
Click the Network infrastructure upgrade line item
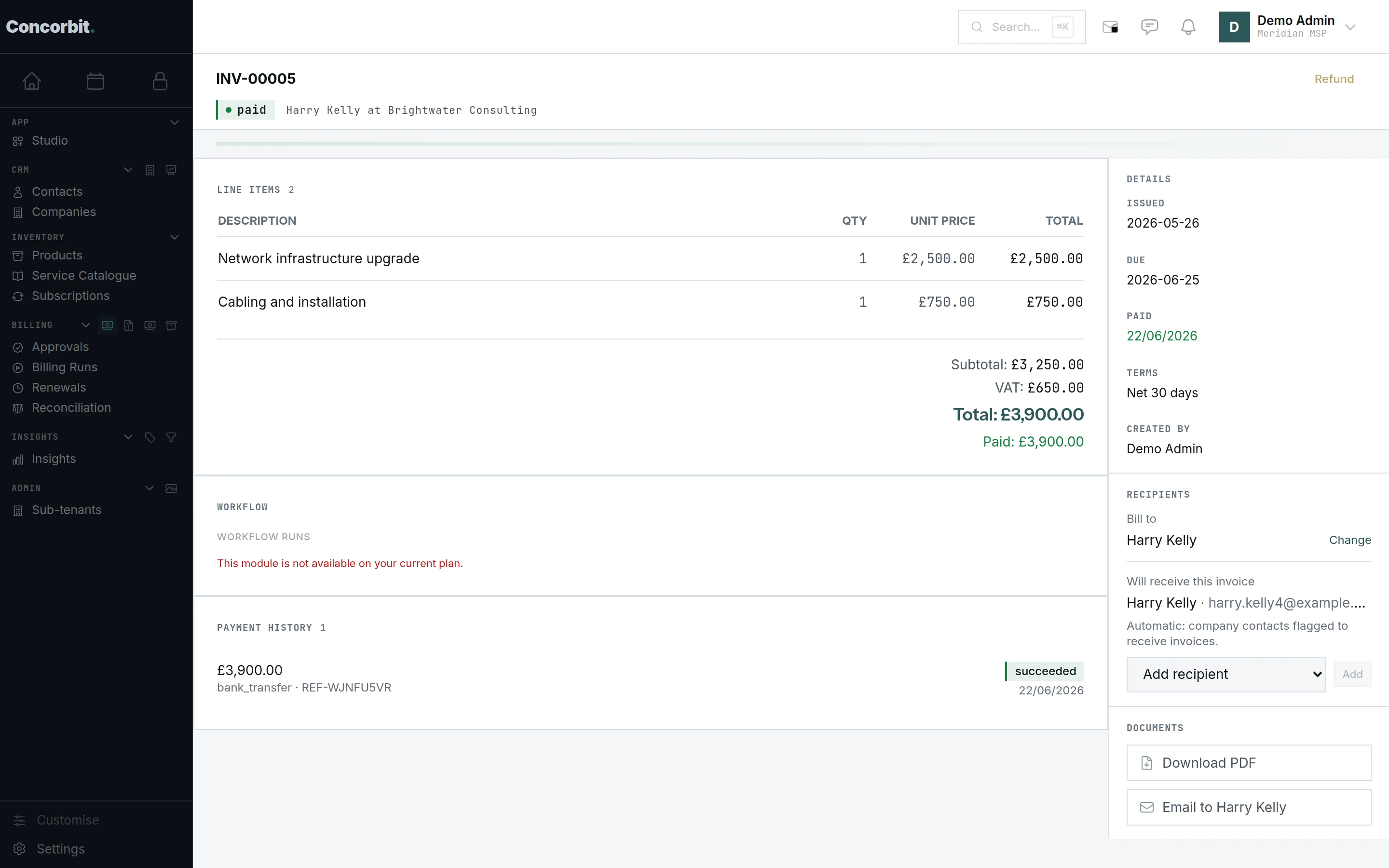click(318, 259)
